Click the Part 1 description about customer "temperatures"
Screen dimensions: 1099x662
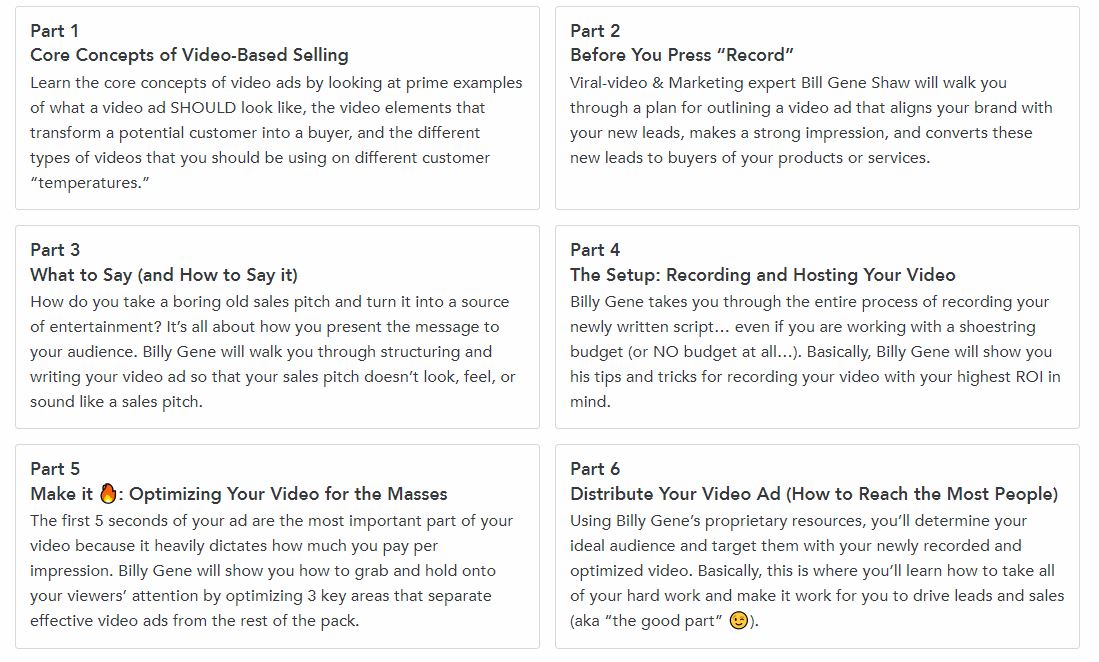[x=276, y=132]
